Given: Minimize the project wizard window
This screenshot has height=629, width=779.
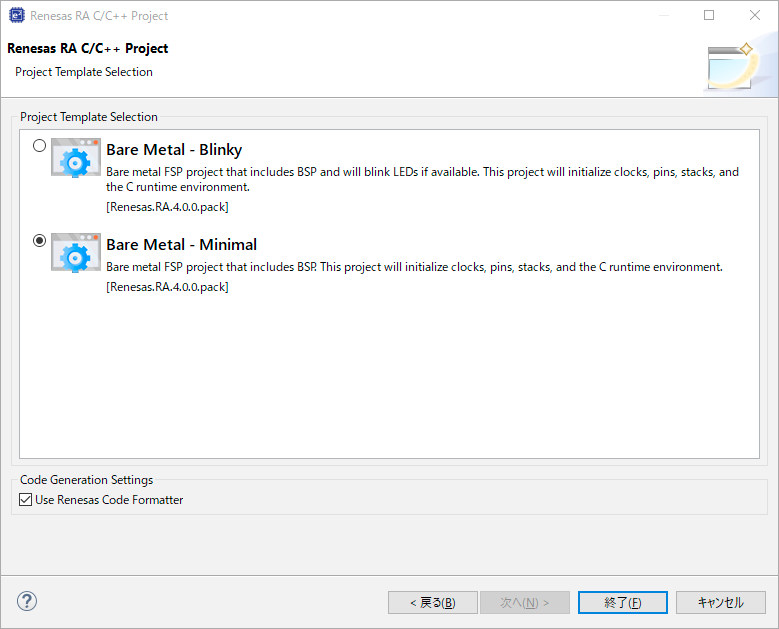Looking at the screenshot, I should point(663,16).
